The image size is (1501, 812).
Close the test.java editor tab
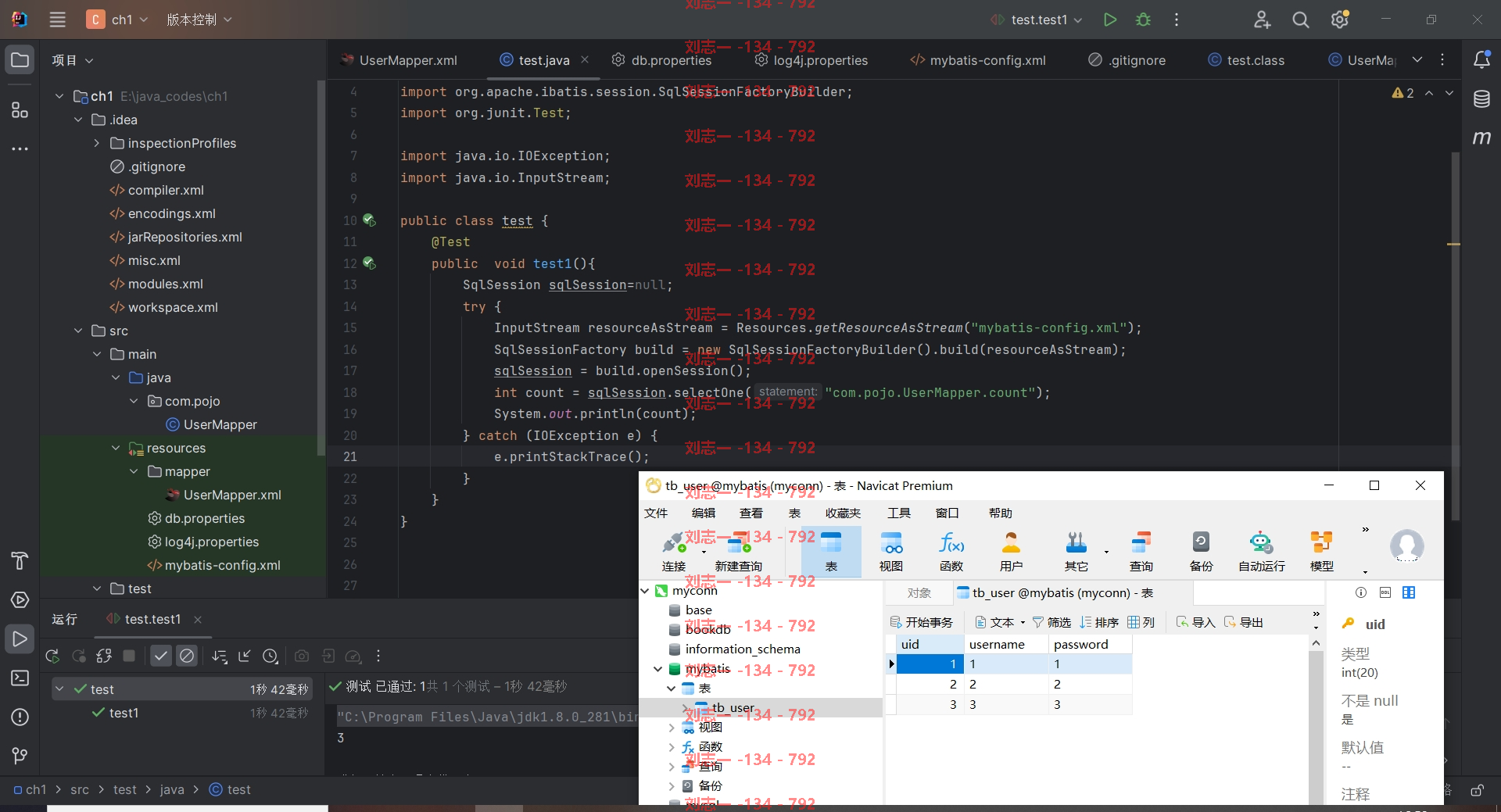(x=585, y=59)
